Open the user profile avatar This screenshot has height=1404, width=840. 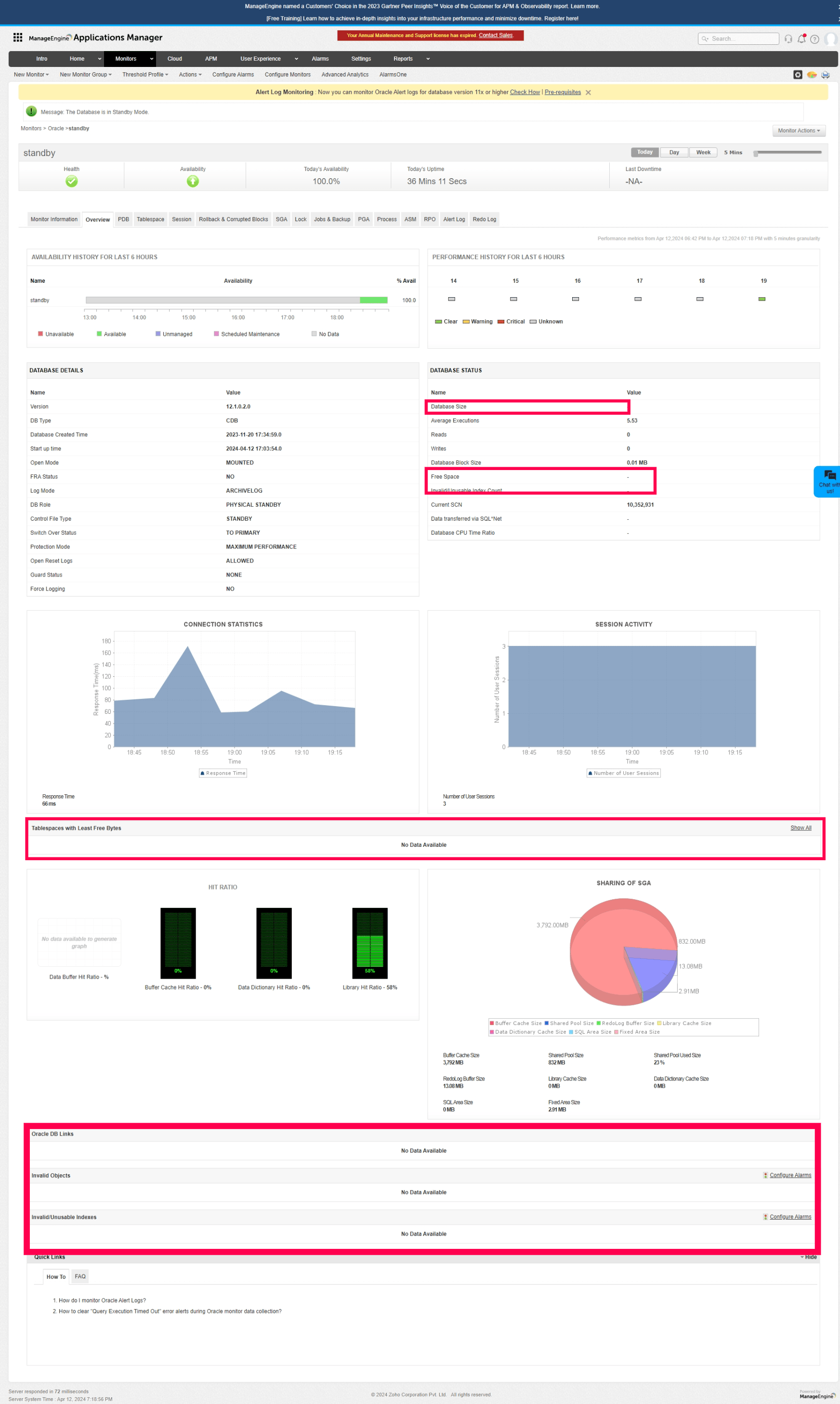pyautogui.click(x=830, y=39)
